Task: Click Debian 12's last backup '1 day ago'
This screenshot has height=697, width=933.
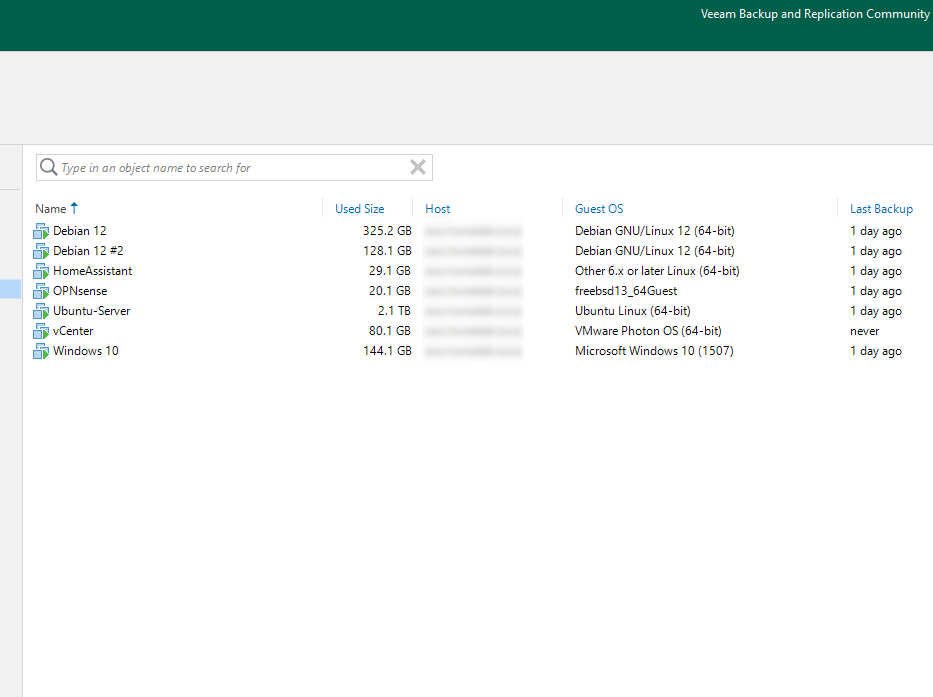Action: pos(876,231)
